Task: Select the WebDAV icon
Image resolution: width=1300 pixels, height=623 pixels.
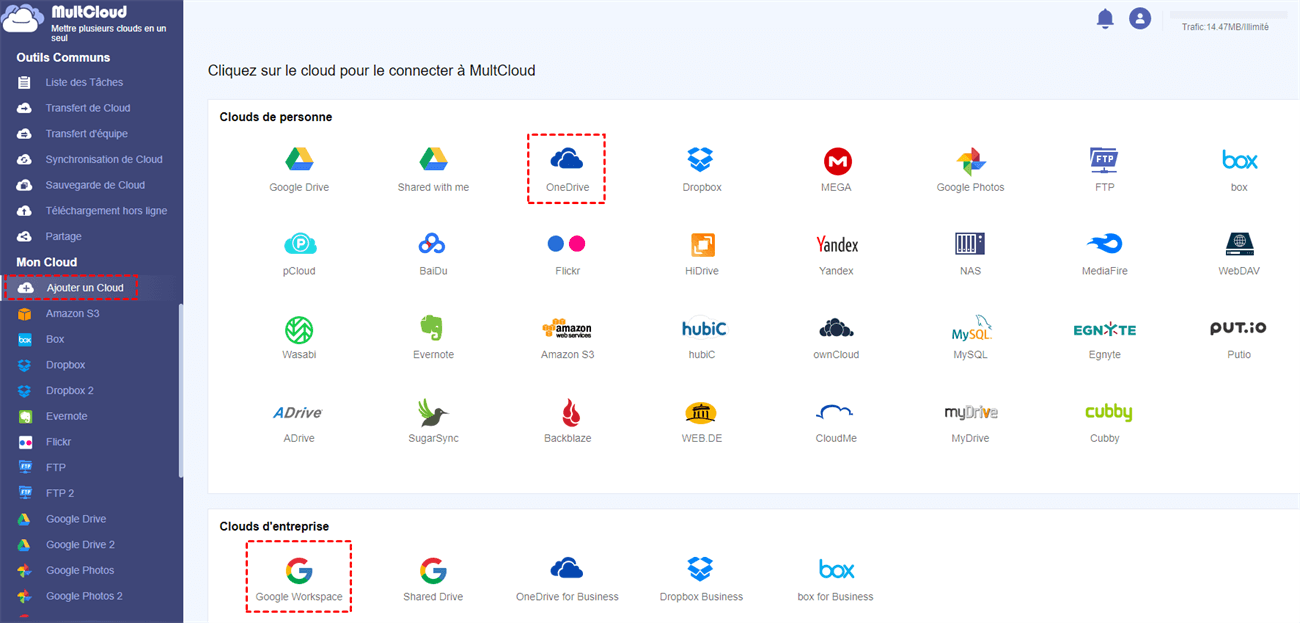Action: (1239, 243)
